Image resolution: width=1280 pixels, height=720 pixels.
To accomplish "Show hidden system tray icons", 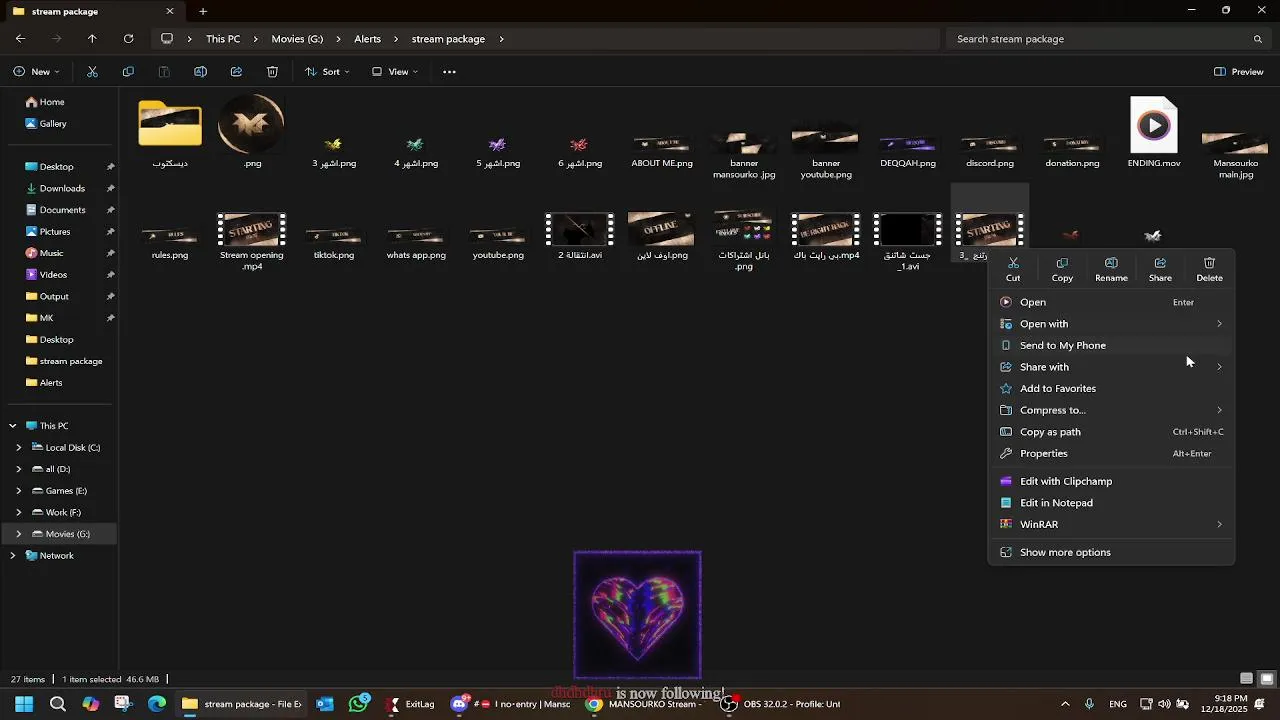I will point(1065,704).
